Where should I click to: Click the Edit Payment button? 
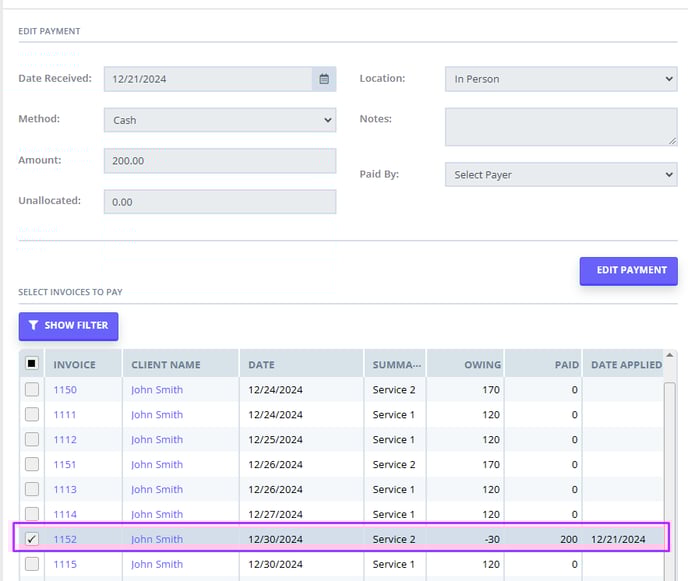point(628,271)
